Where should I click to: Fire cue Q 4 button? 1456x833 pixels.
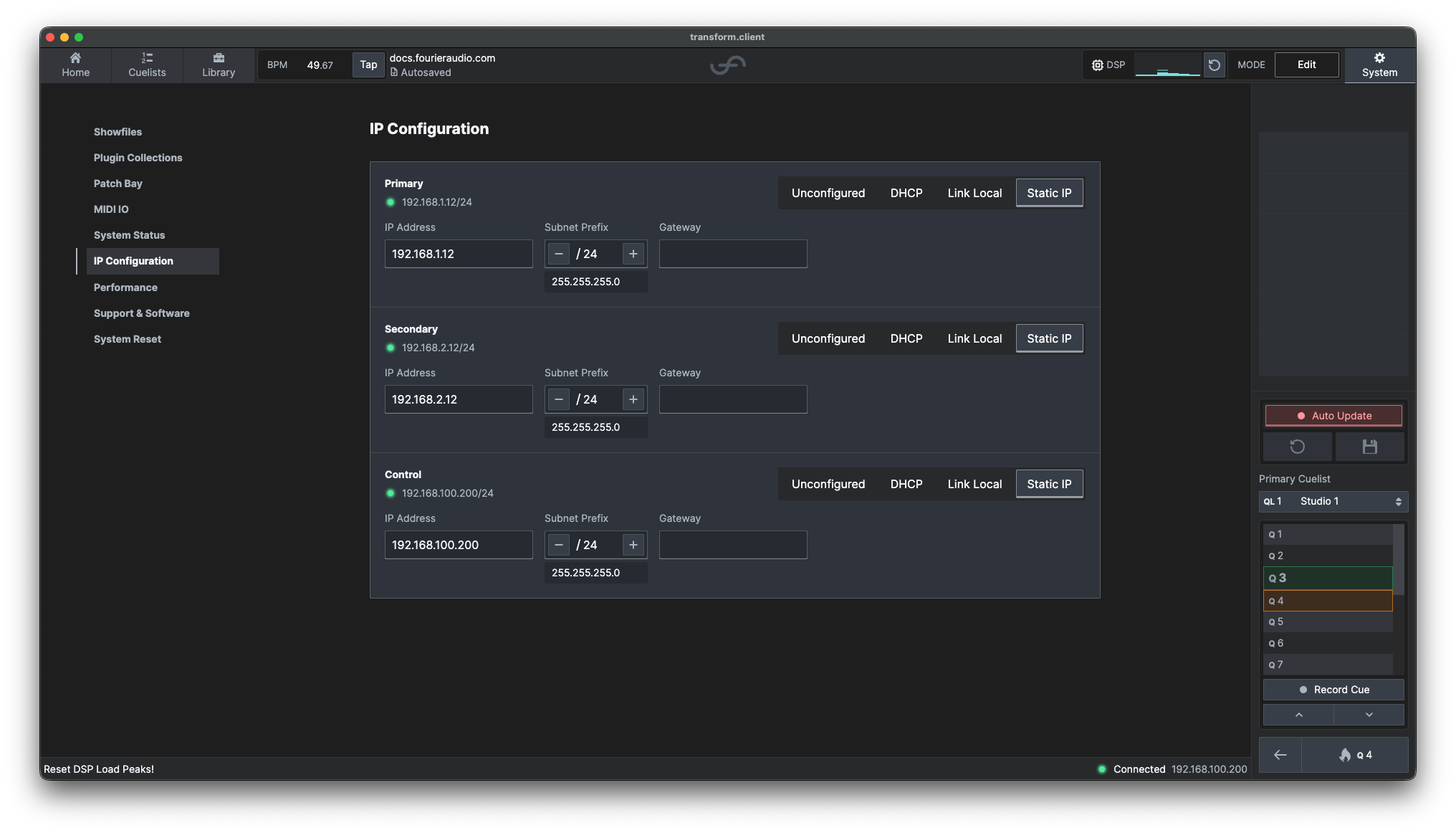click(x=1354, y=755)
